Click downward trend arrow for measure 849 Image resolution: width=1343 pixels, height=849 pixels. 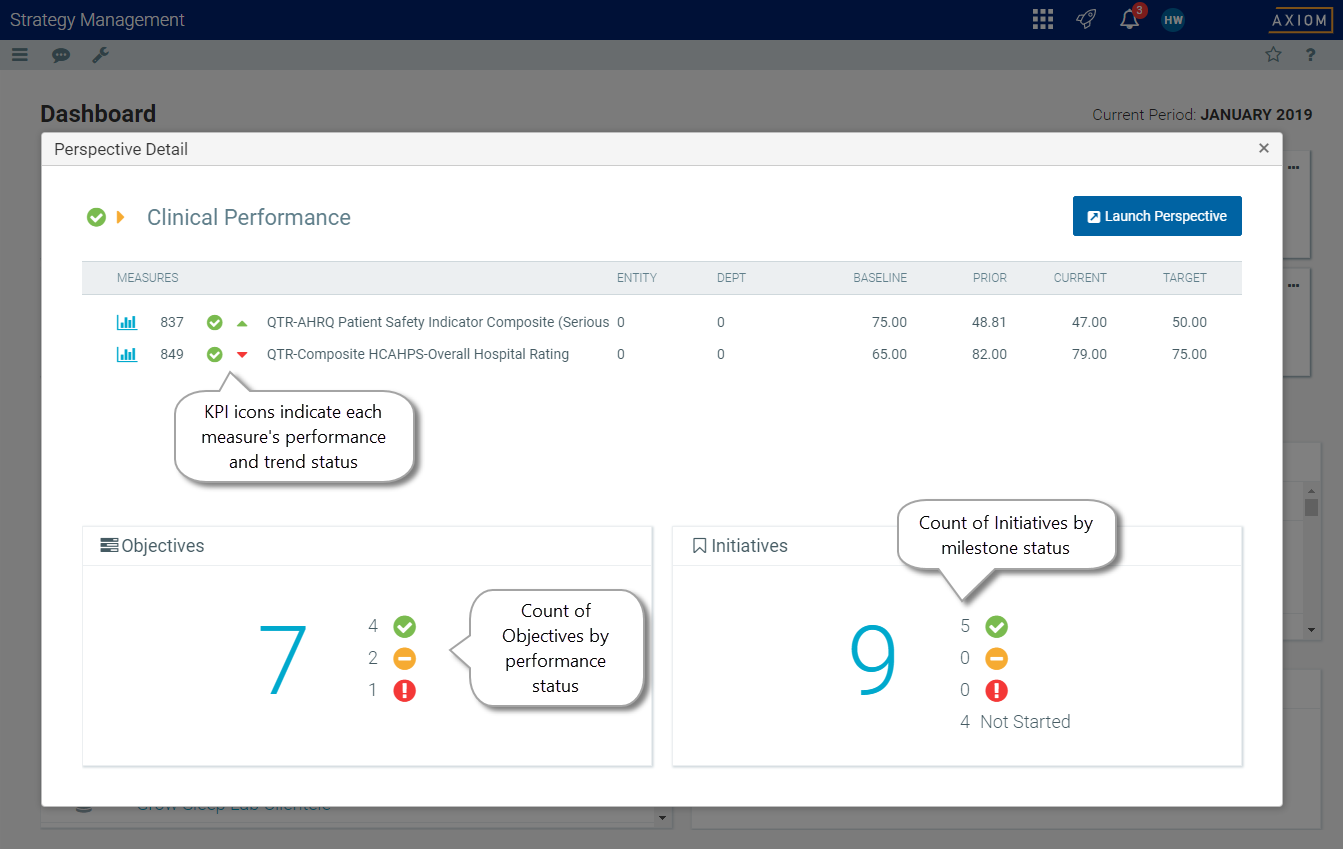(242, 355)
